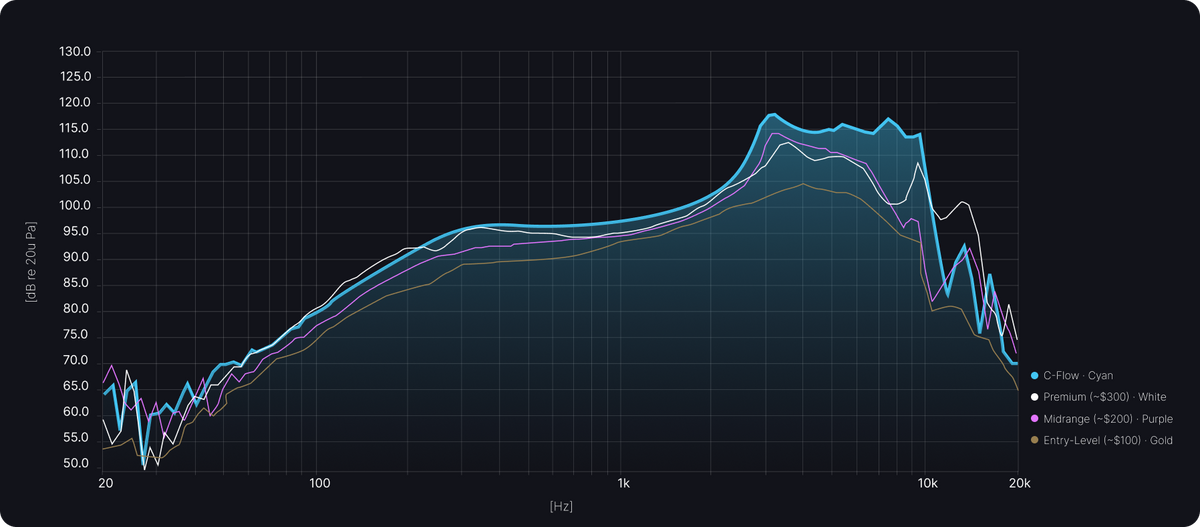Click the 130.0 y-axis value

[75, 51]
